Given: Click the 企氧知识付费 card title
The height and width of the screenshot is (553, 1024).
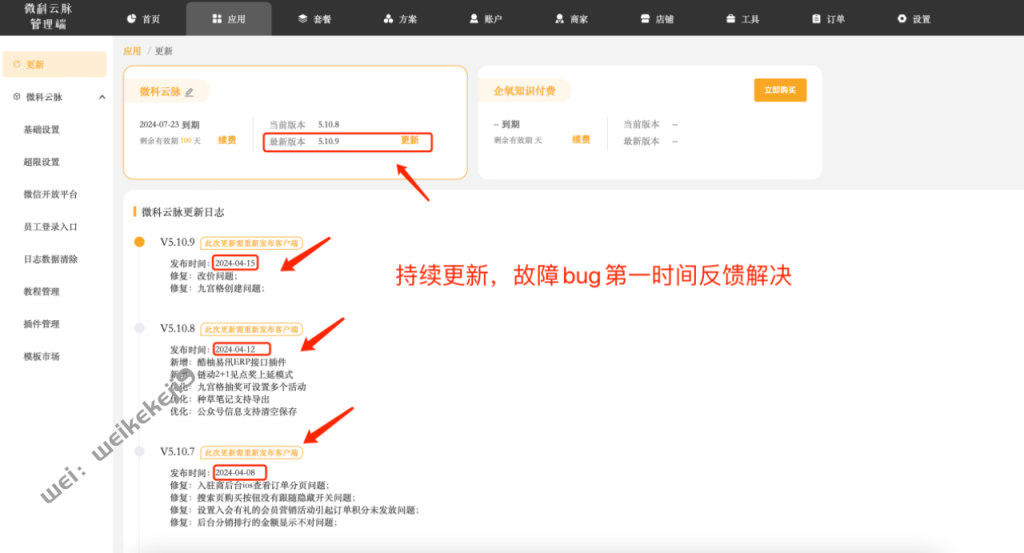Looking at the screenshot, I should pos(524,91).
